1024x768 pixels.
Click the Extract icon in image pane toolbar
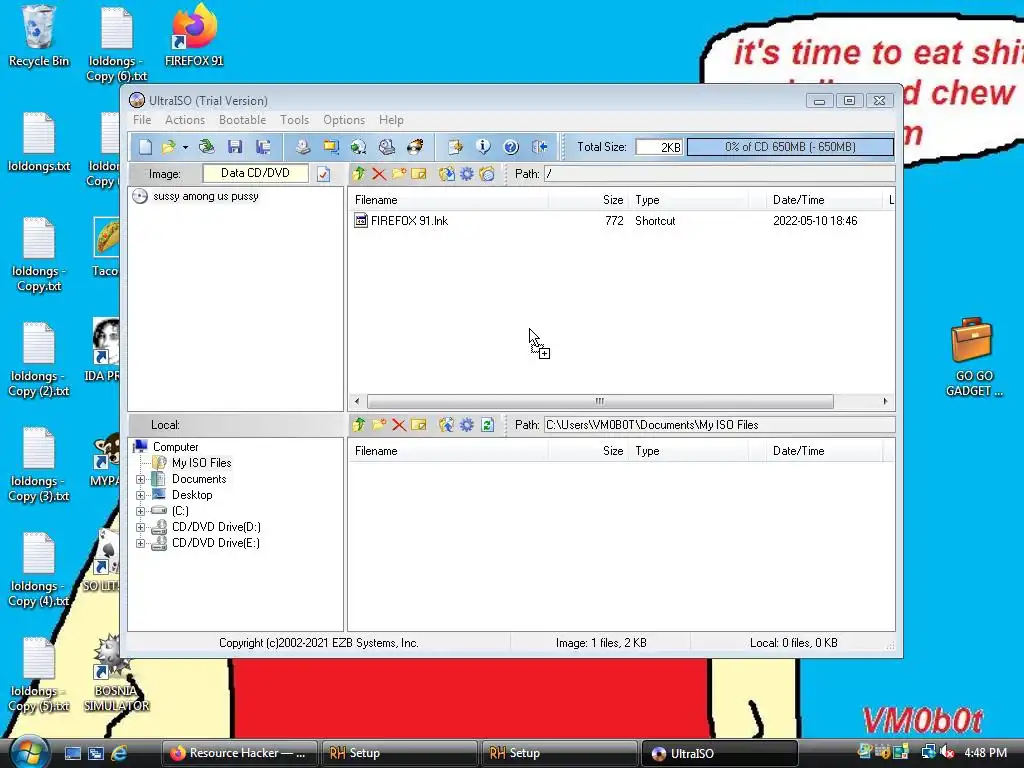tap(447, 174)
